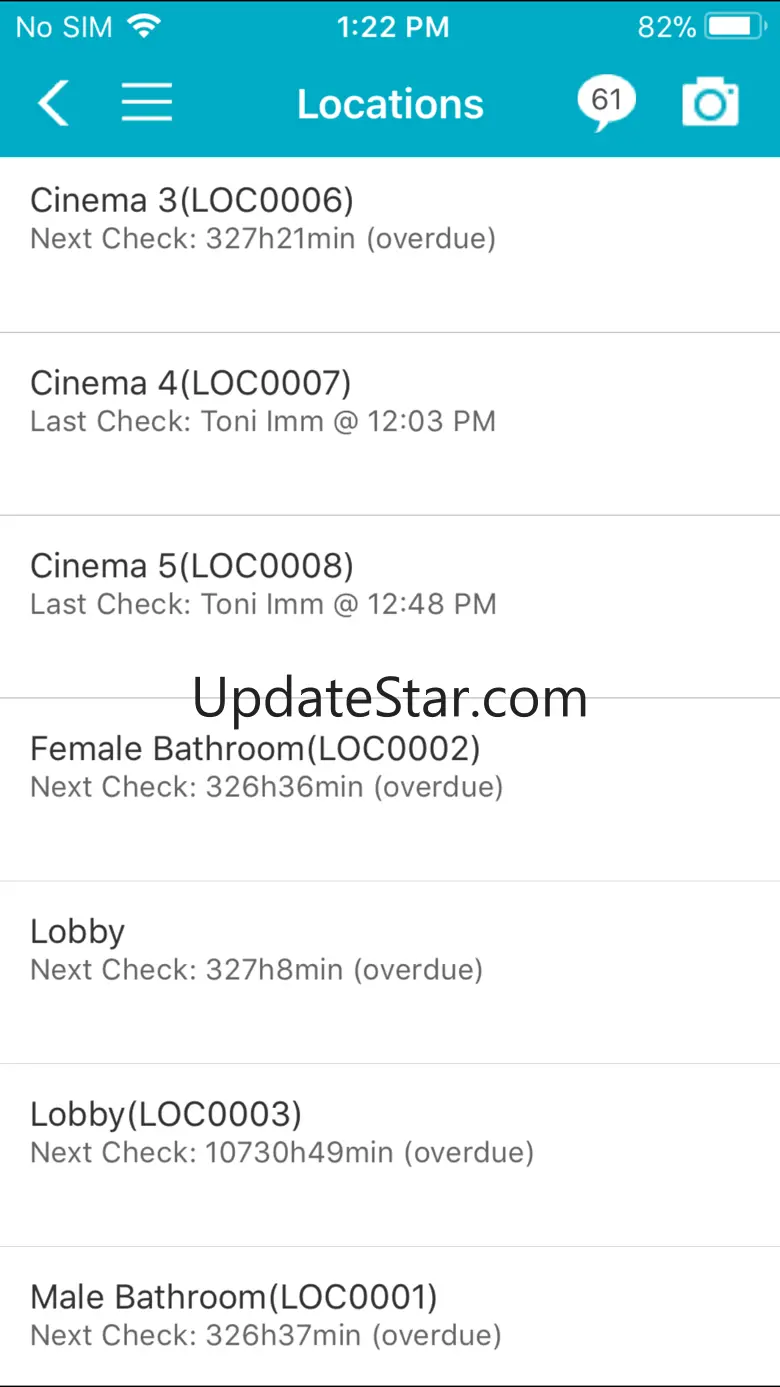This screenshot has height=1387, width=780.
Task: Open Cinema 5(LOC0008) from the list
Action: pos(390,607)
